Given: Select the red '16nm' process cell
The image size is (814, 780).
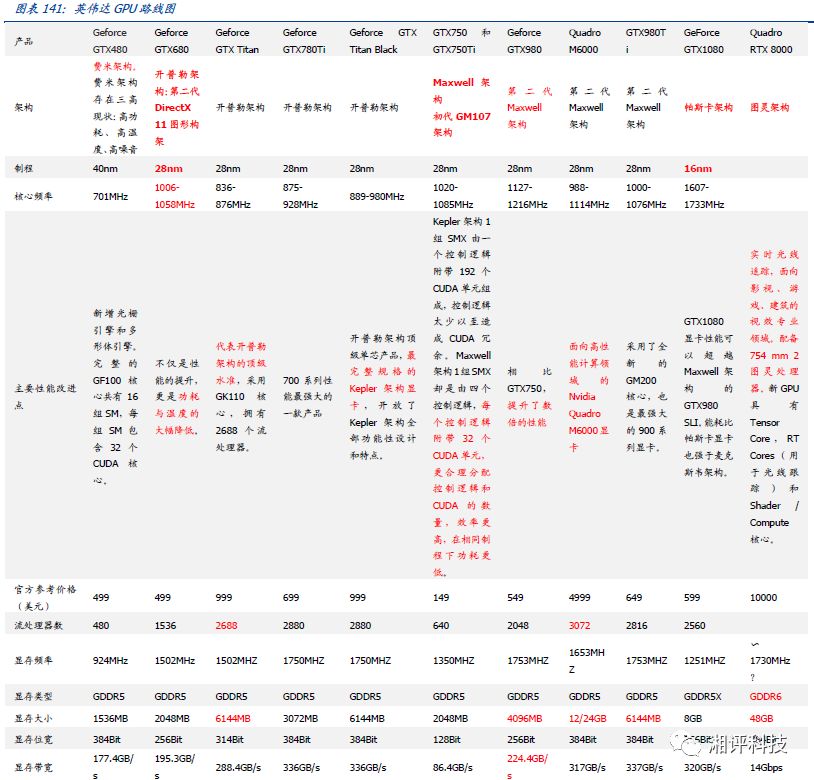Looking at the screenshot, I should [x=698, y=169].
